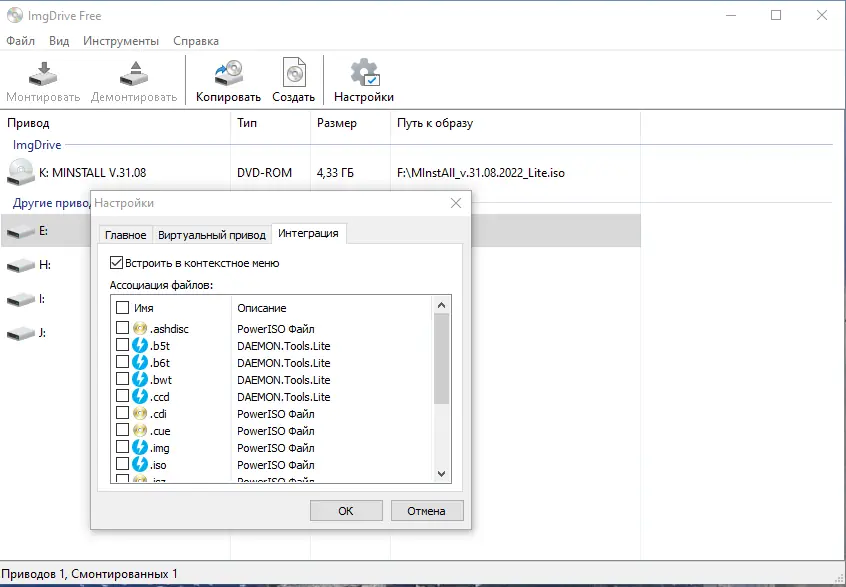Select the I: drive icon

[x=21, y=299]
